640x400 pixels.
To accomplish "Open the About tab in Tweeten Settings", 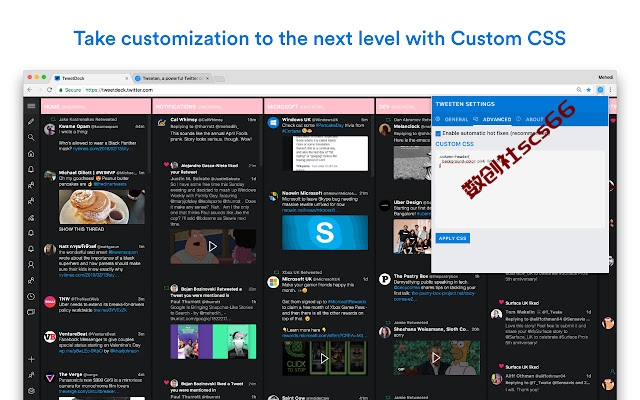I will pyautogui.click(x=534, y=119).
